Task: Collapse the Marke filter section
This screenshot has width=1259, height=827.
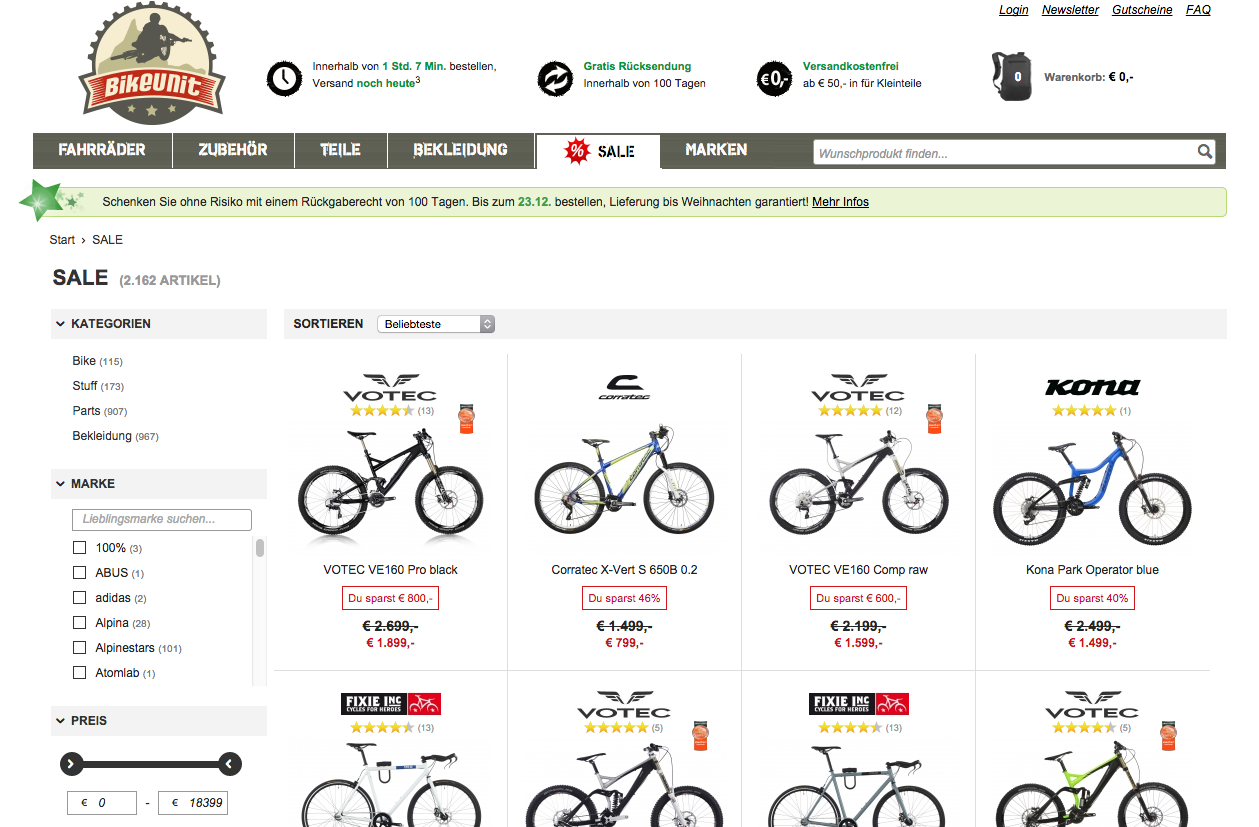Action: (61, 484)
